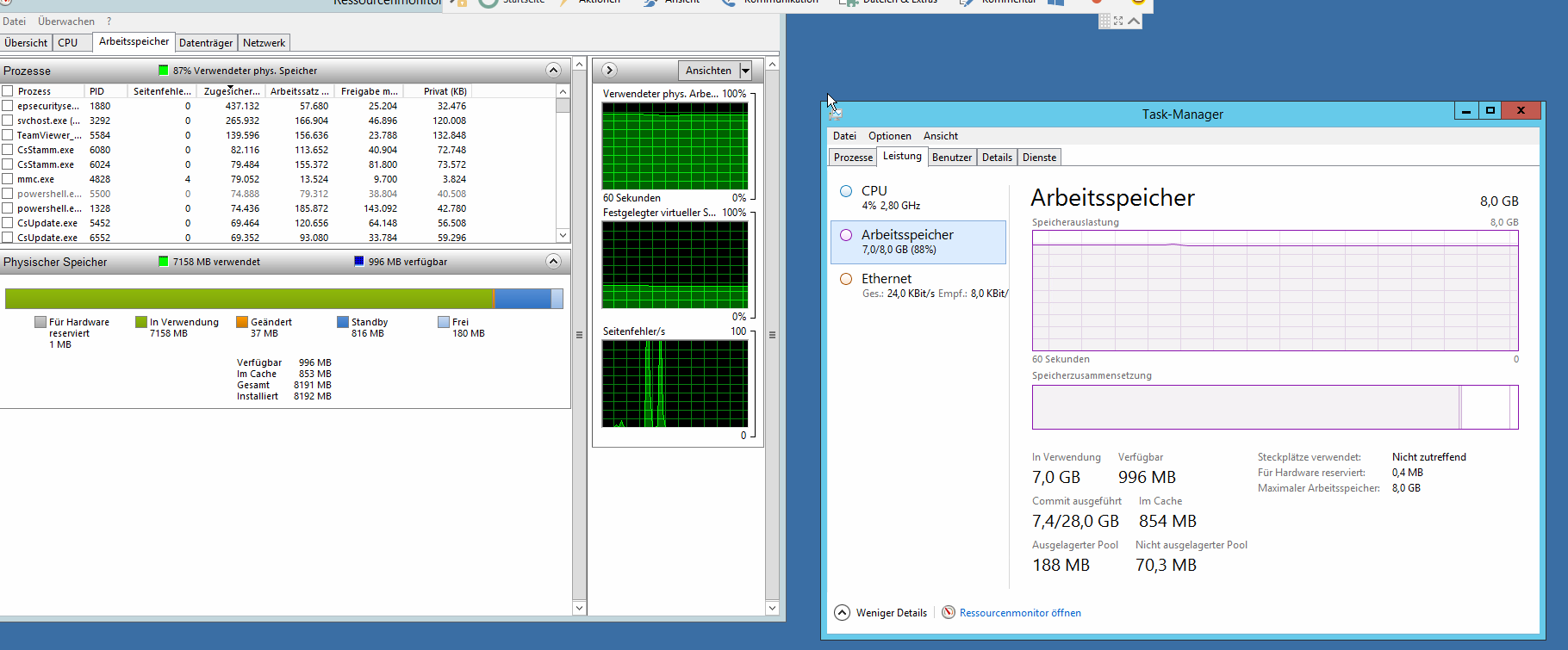Viewport: 1568px width, 650px height.
Task: Open the Ressourcenmonitor öffnen link
Action: click(1020, 613)
